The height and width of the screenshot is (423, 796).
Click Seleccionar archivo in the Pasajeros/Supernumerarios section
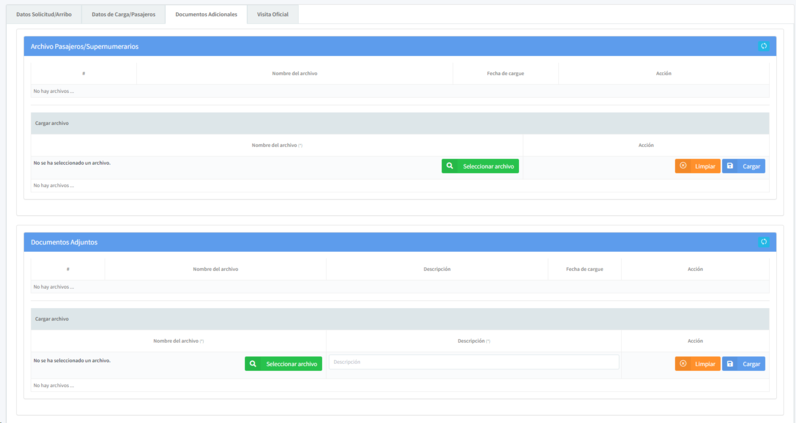click(480, 166)
